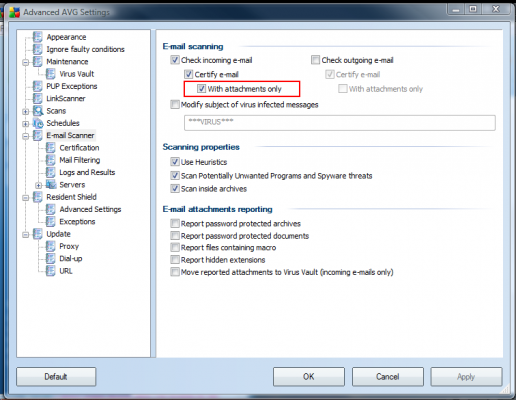The image size is (516, 400).
Task: Select Logs and Results entry
Action: [x=87, y=173]
